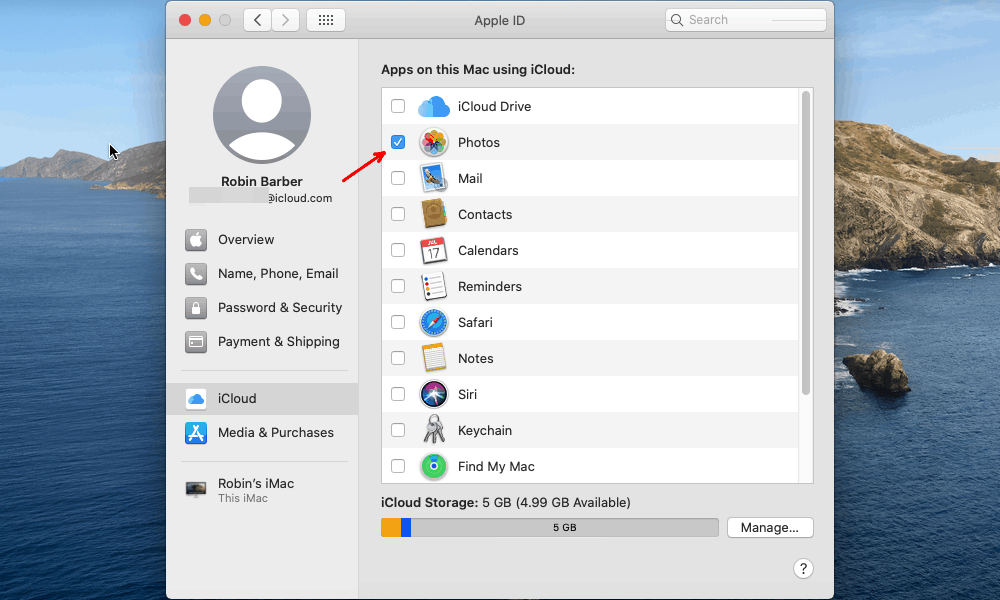Image resolution: width=1000 pixels, height=600 pixels.
Task: Click the Photos label text
Action: 479,142
